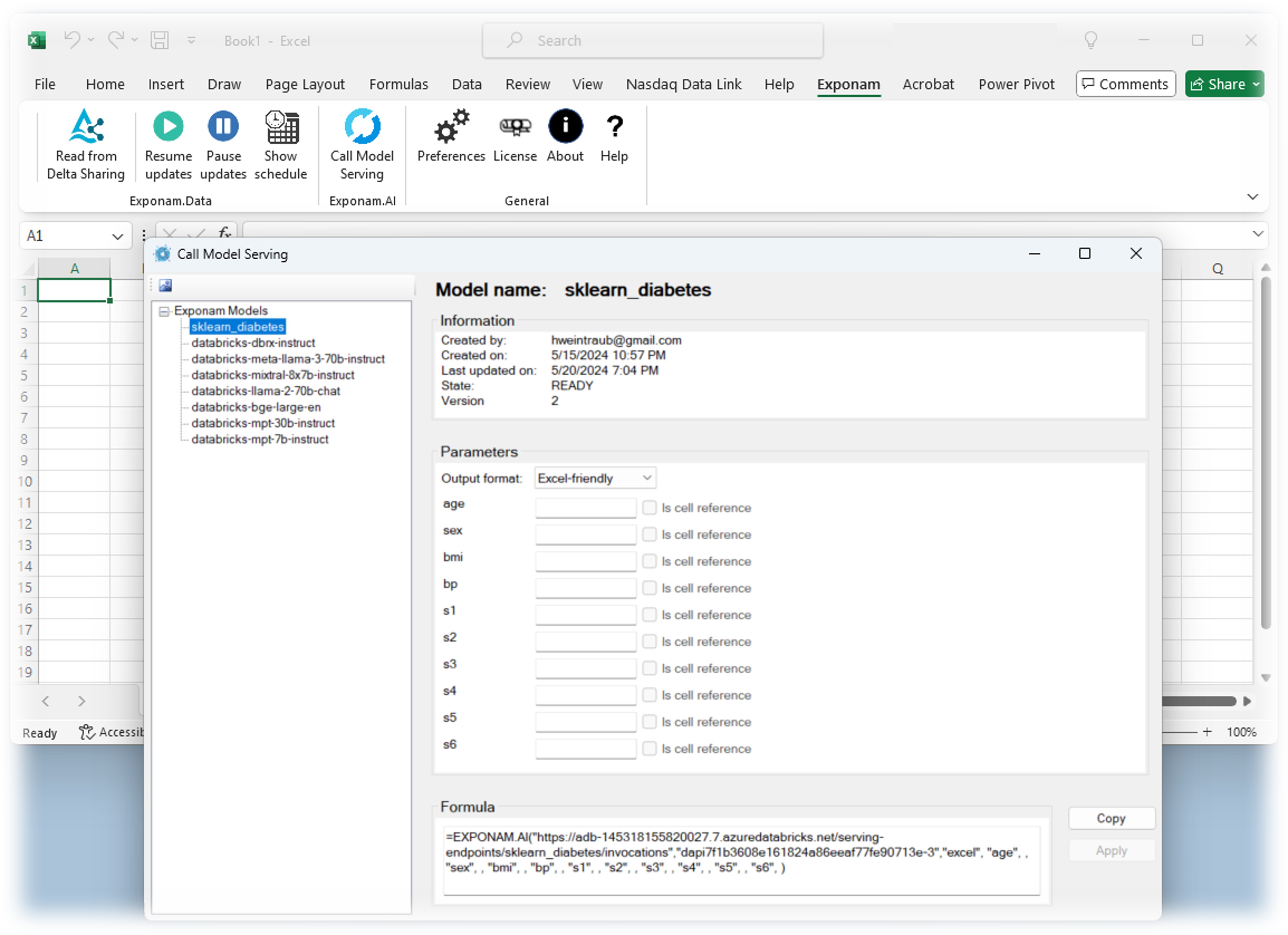Click the License icon
The image size is (1288, 935).
point(514,127)
